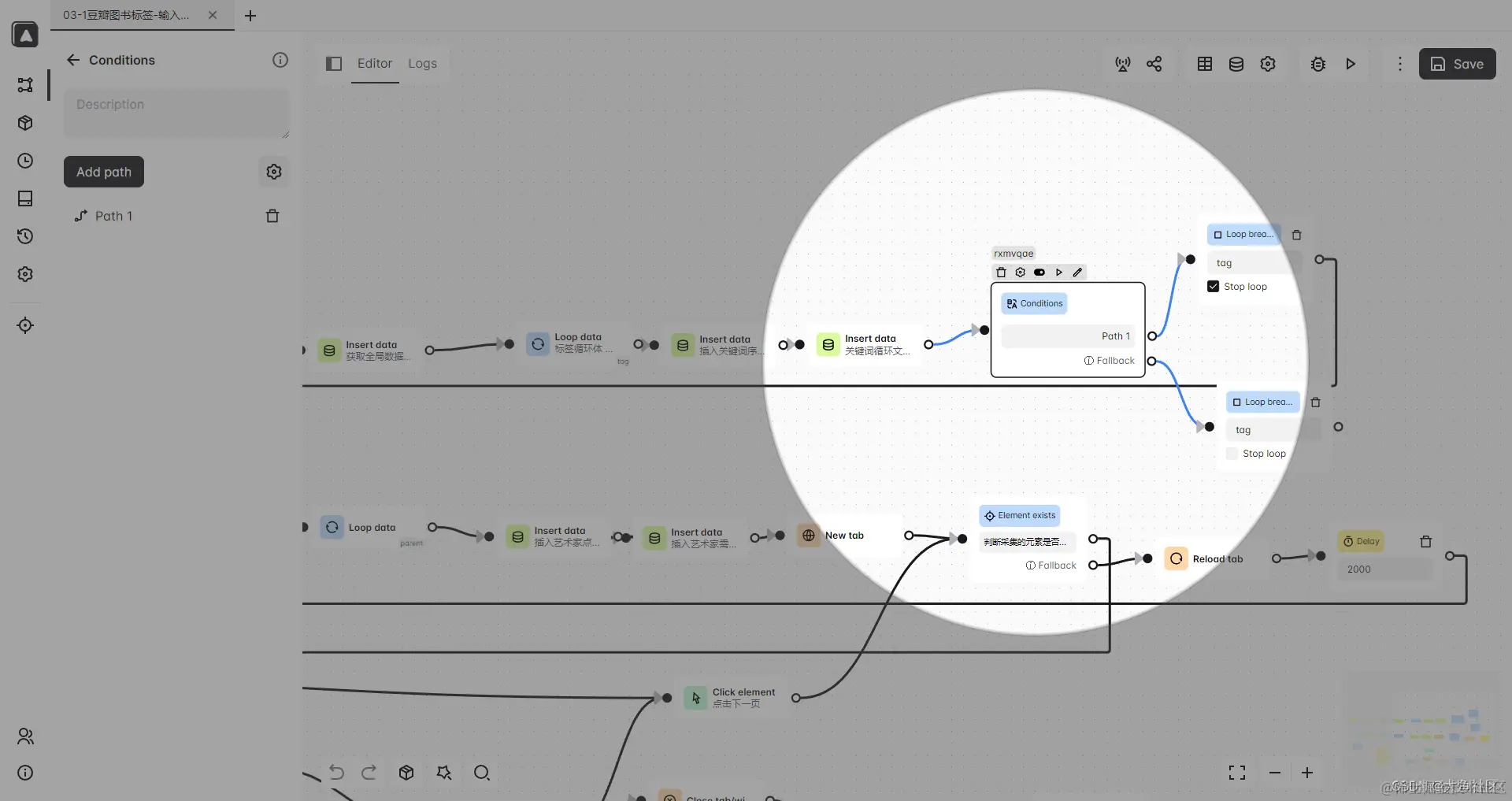Open the About info icon at sidebar bottom

(25, 773)
